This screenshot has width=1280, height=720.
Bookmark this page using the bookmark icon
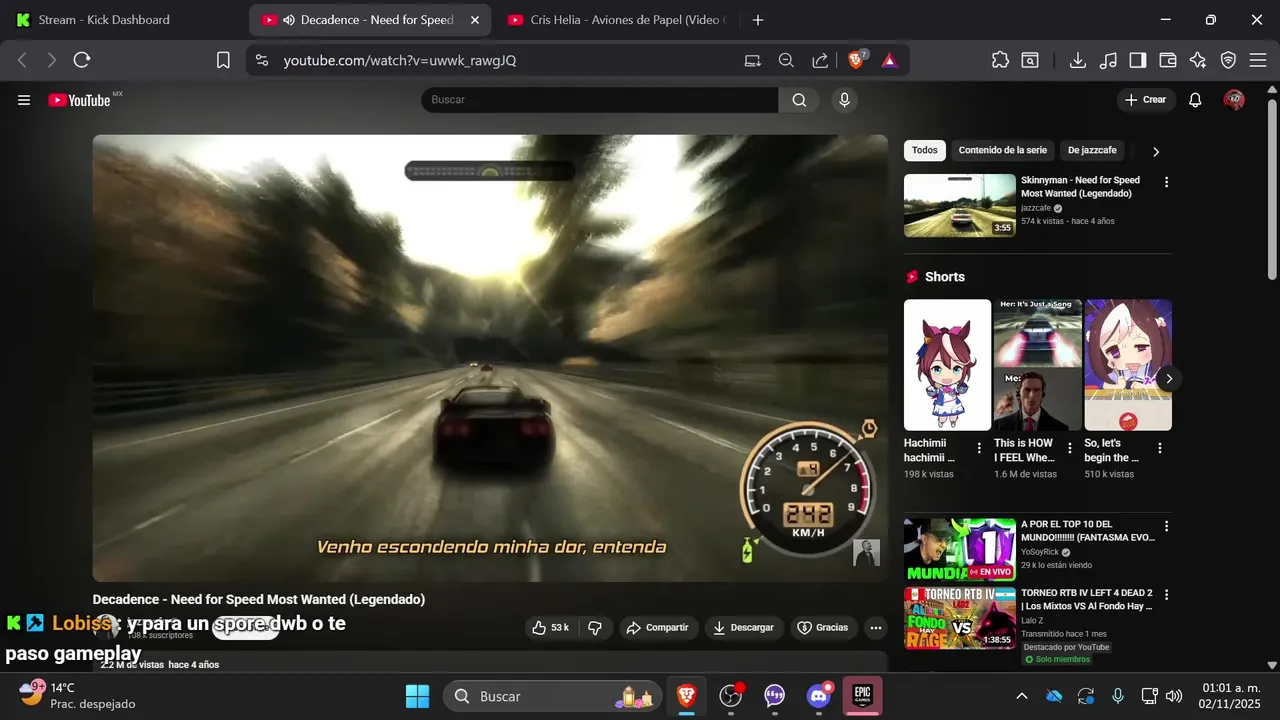click(223, 60)
